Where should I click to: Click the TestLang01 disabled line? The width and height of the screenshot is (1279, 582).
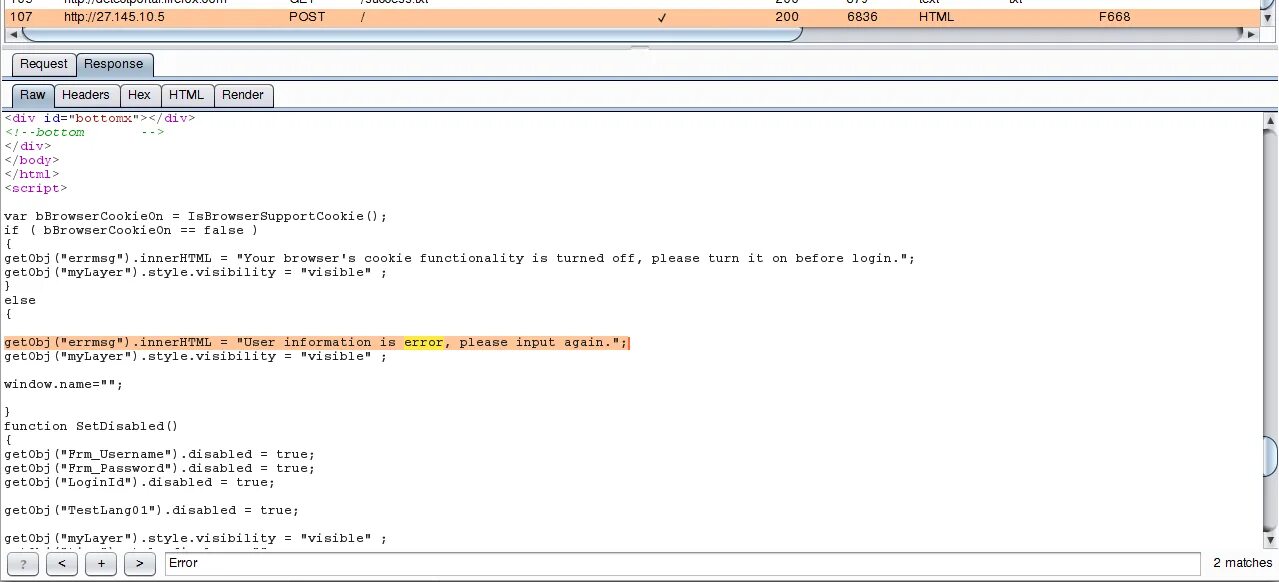pyautogui.click(x=151, y=510)
